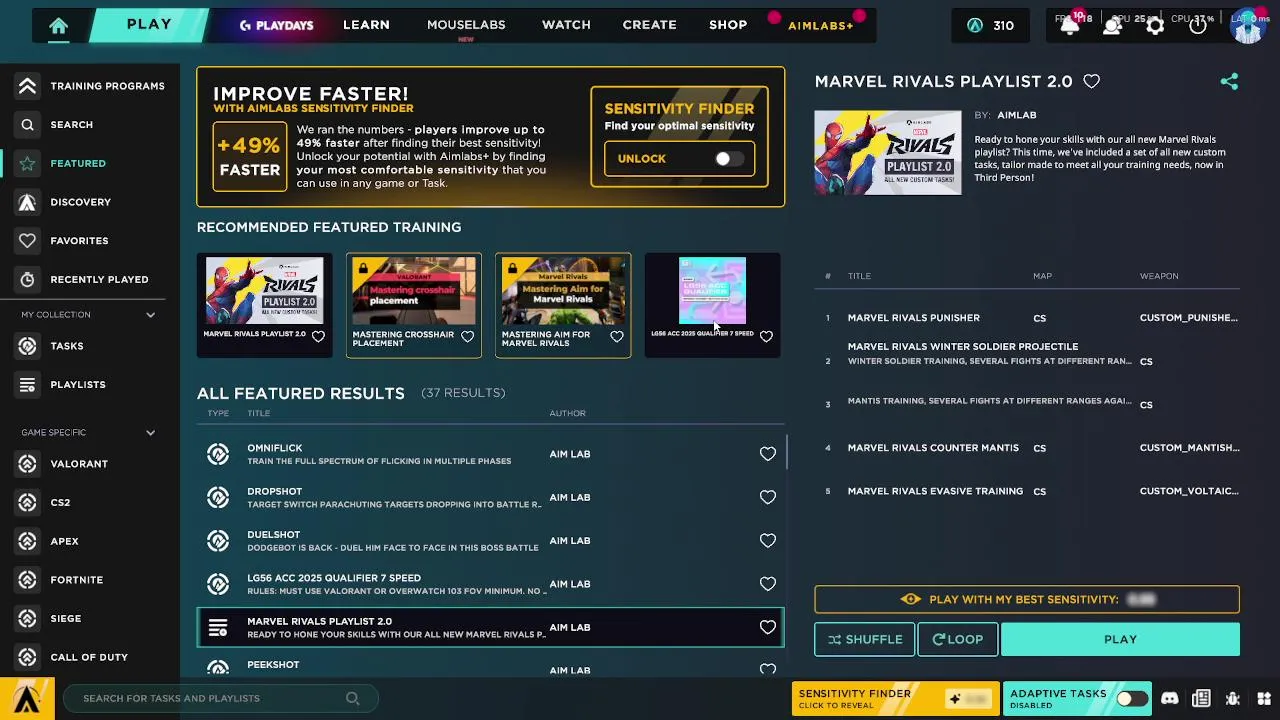1280x720 pixels.
Task: Favorite Marvel Rivals Playlist 2.0 list row
Action: coord(767,627)
